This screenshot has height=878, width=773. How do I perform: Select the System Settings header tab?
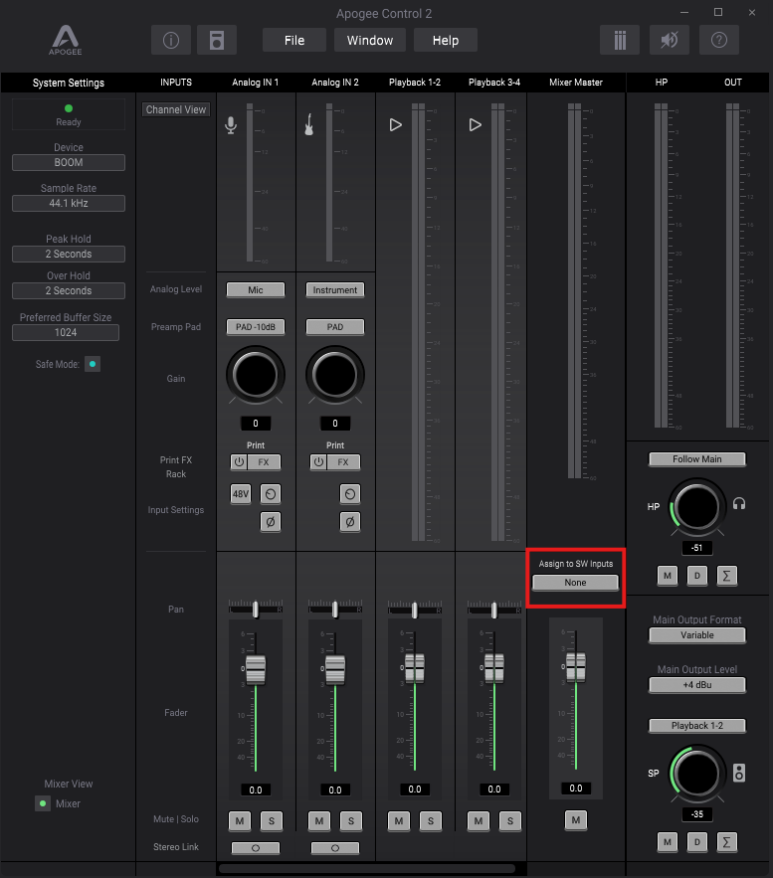[68, 83]
